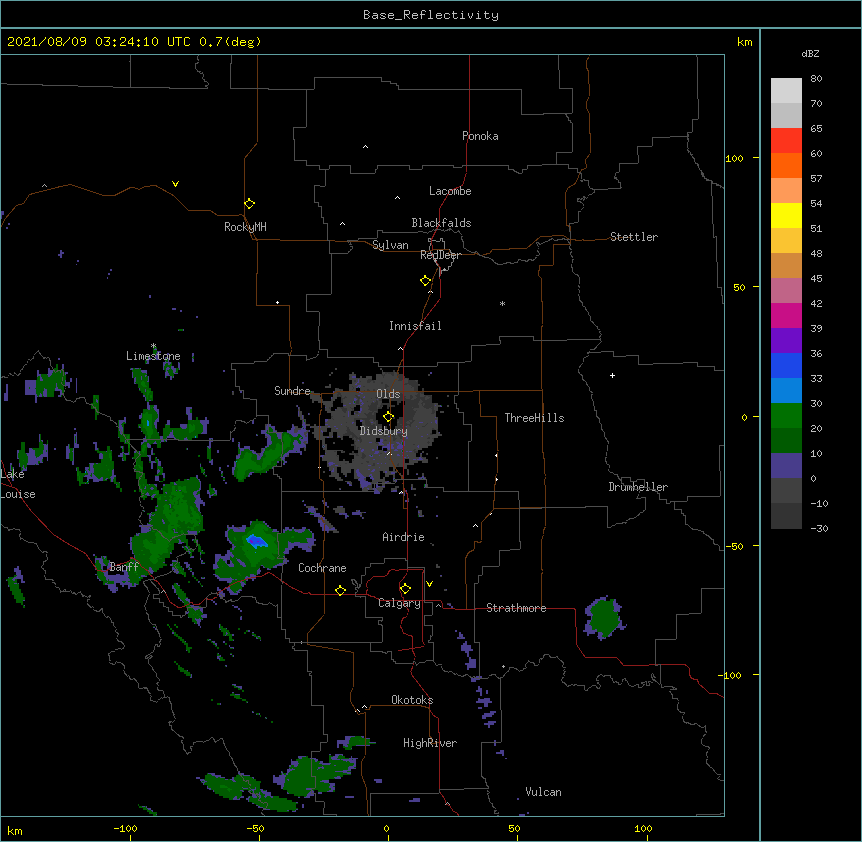Click the blue storm core north of Cochrane
Image resolution: width=862 pixels, height=842 pixels.
pos(257,541)
